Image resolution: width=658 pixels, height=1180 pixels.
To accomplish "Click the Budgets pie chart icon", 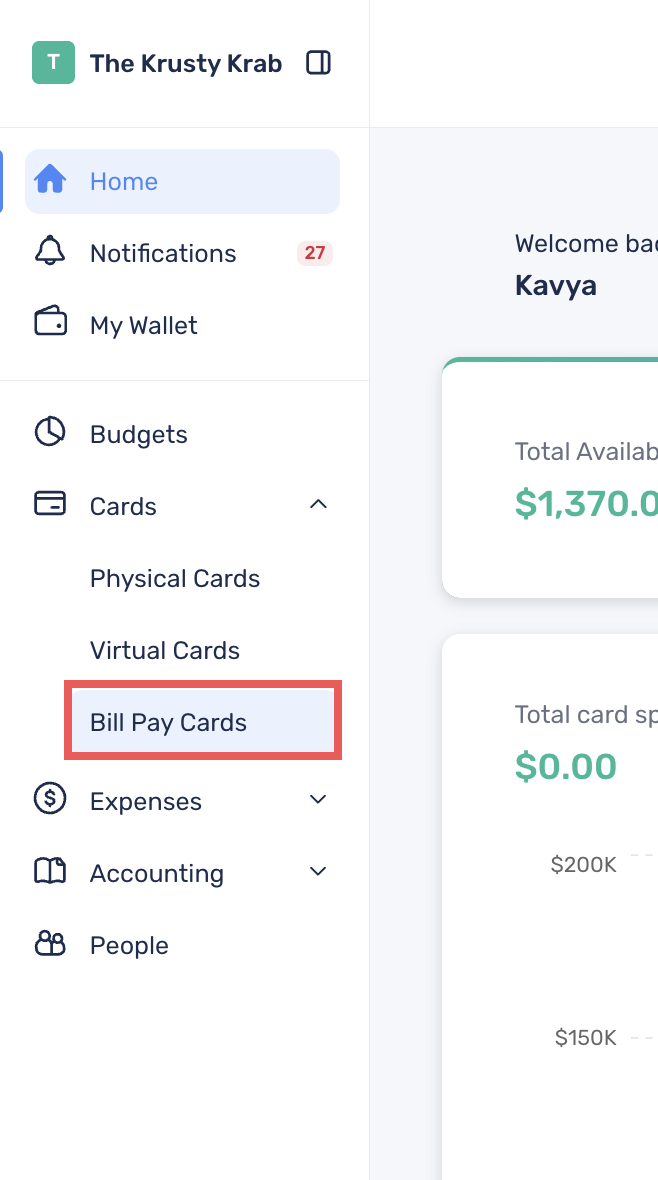I will tap(50, 433).
